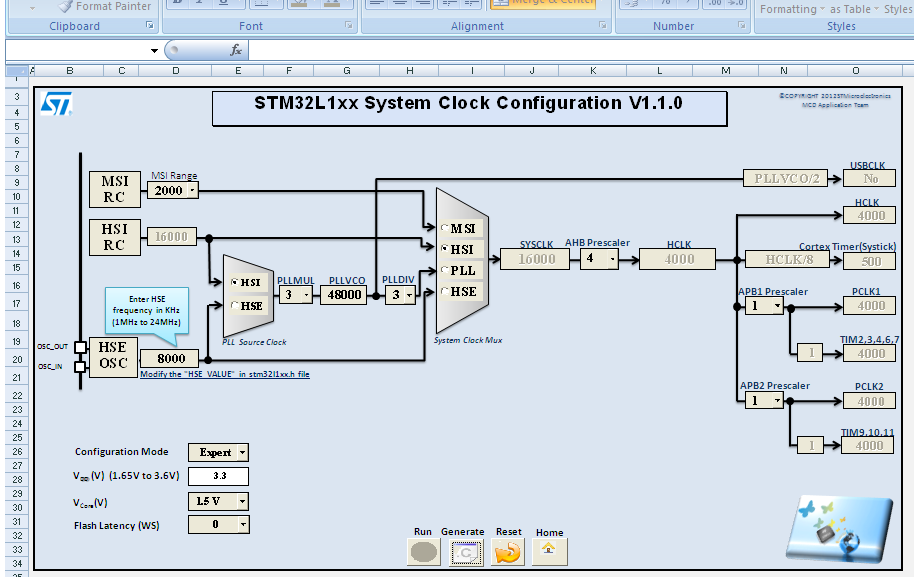Click the VDD voltage 3.3 field
Image resolution: width=914 pixels, height=577 pixels.
pos(219,476)
